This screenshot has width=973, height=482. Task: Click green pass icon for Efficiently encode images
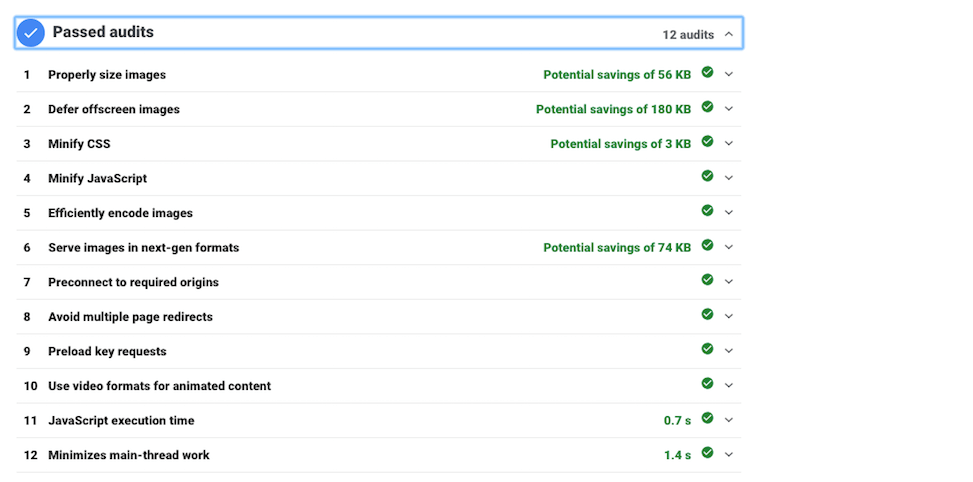coord(707,211)
